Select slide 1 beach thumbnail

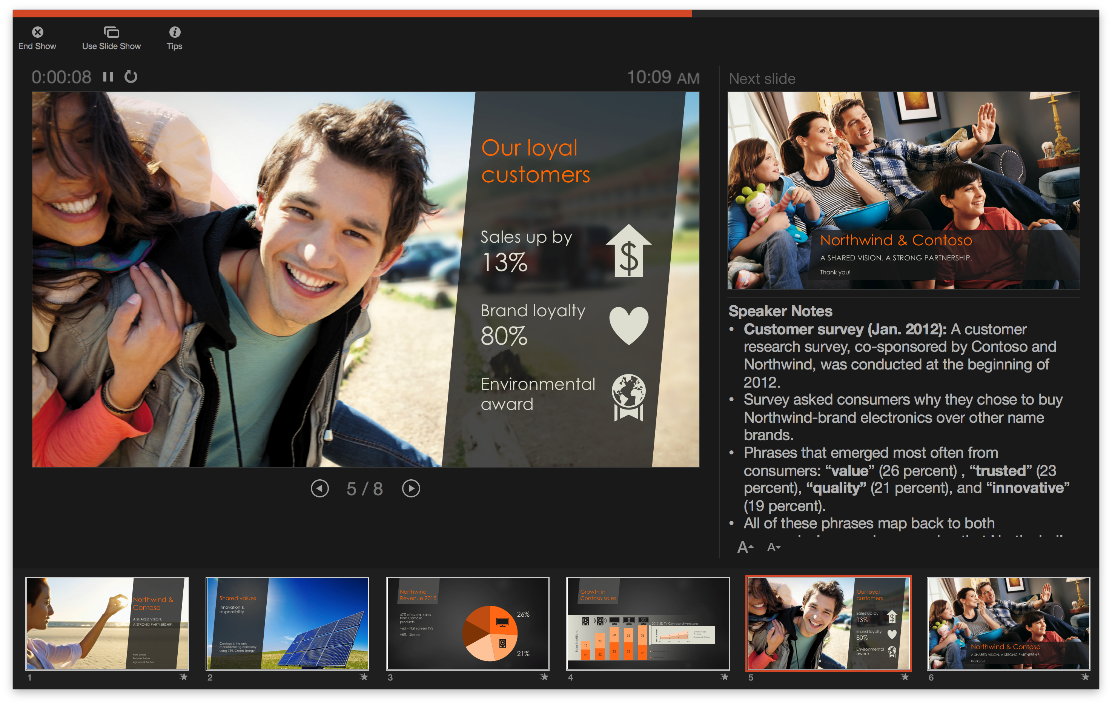coord(106,623)
